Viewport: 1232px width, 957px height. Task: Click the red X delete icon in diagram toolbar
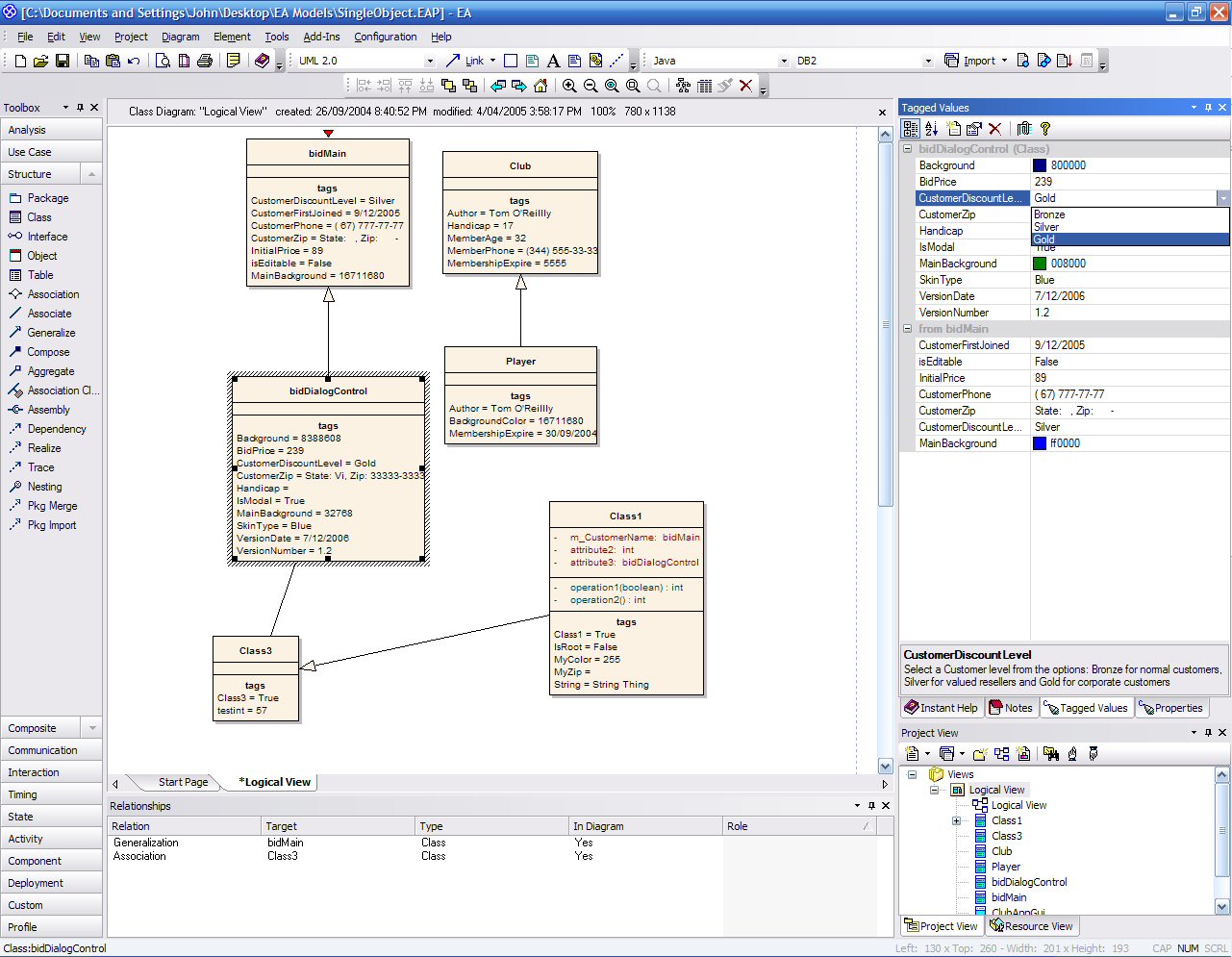[x=745, y=86]
